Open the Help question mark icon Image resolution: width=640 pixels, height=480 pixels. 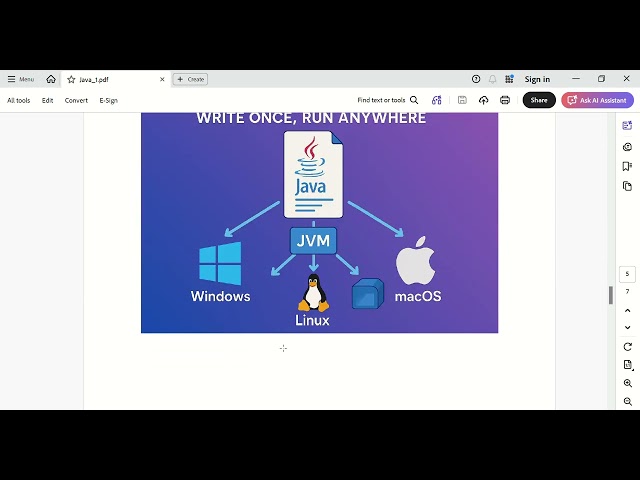pos(476,79)
